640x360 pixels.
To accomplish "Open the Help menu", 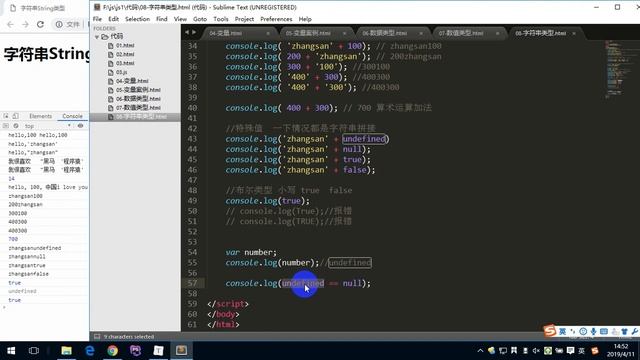I will coord(305,19).
